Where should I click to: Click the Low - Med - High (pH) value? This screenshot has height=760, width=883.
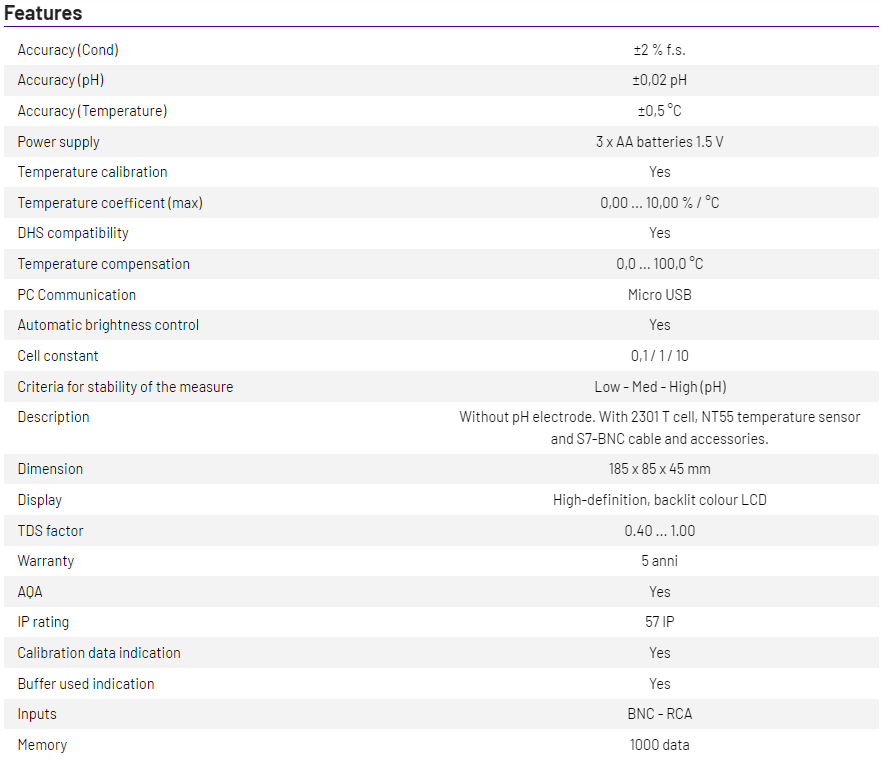(659, 387)
